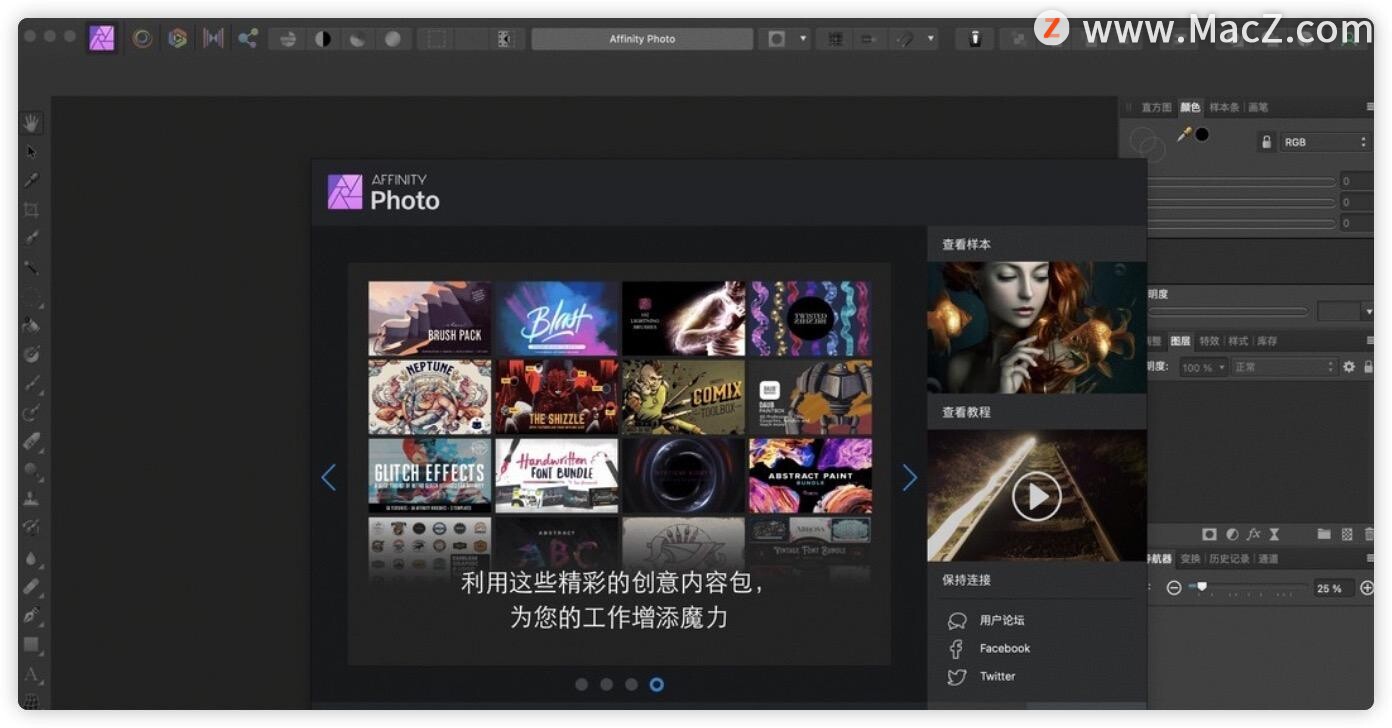Click the live filters hourglass icon
This screenshot has width=1392, height=728.
pyautogui.click(x=1274, y=535)
